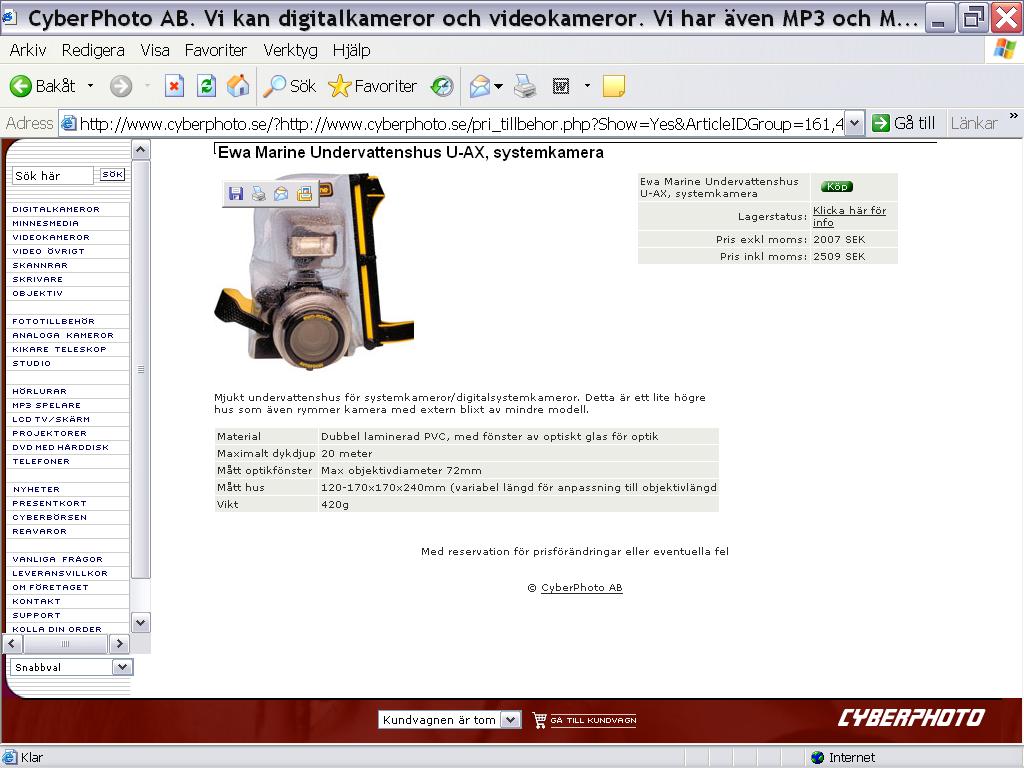Screen dimensions: 1024x768
Task: Open the Redigera menu
Action: coord(93,50)
